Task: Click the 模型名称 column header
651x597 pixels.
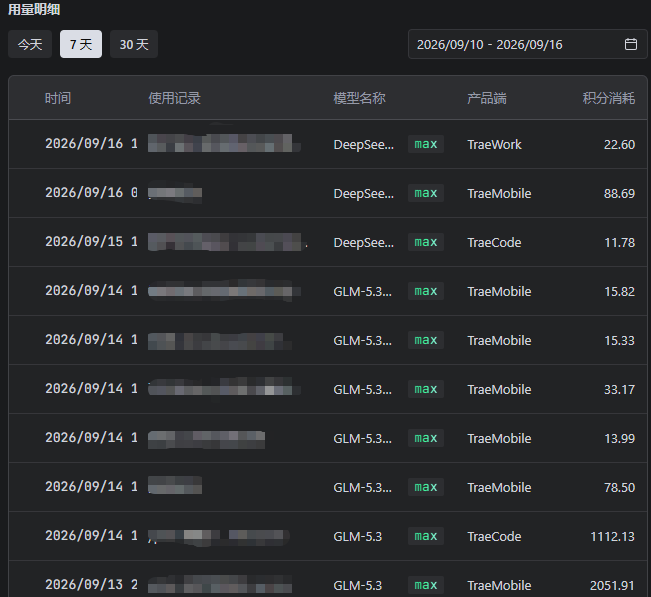Action: tap(360, 98)
